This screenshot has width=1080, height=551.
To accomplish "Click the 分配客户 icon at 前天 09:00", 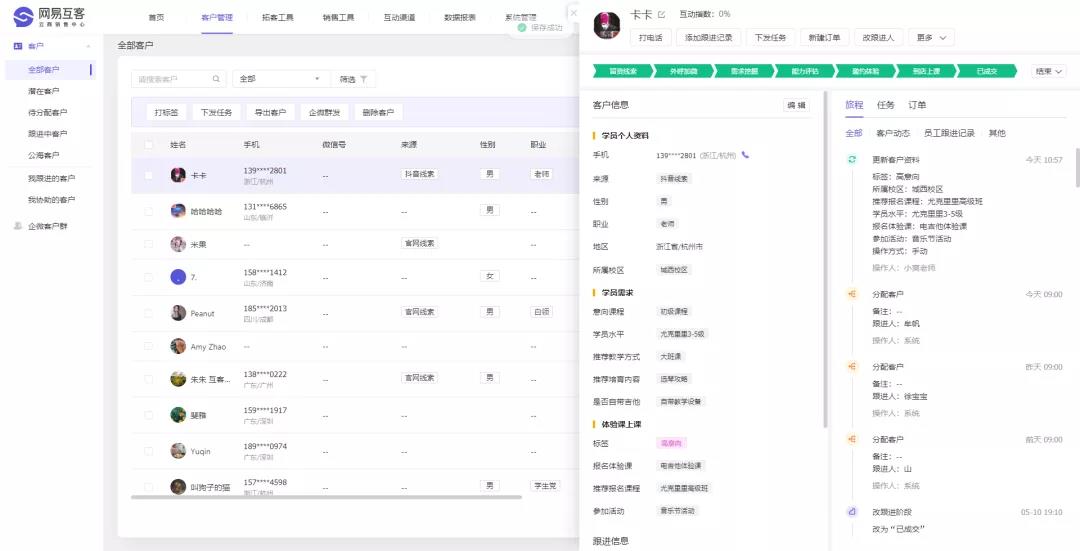I will 852,439.
